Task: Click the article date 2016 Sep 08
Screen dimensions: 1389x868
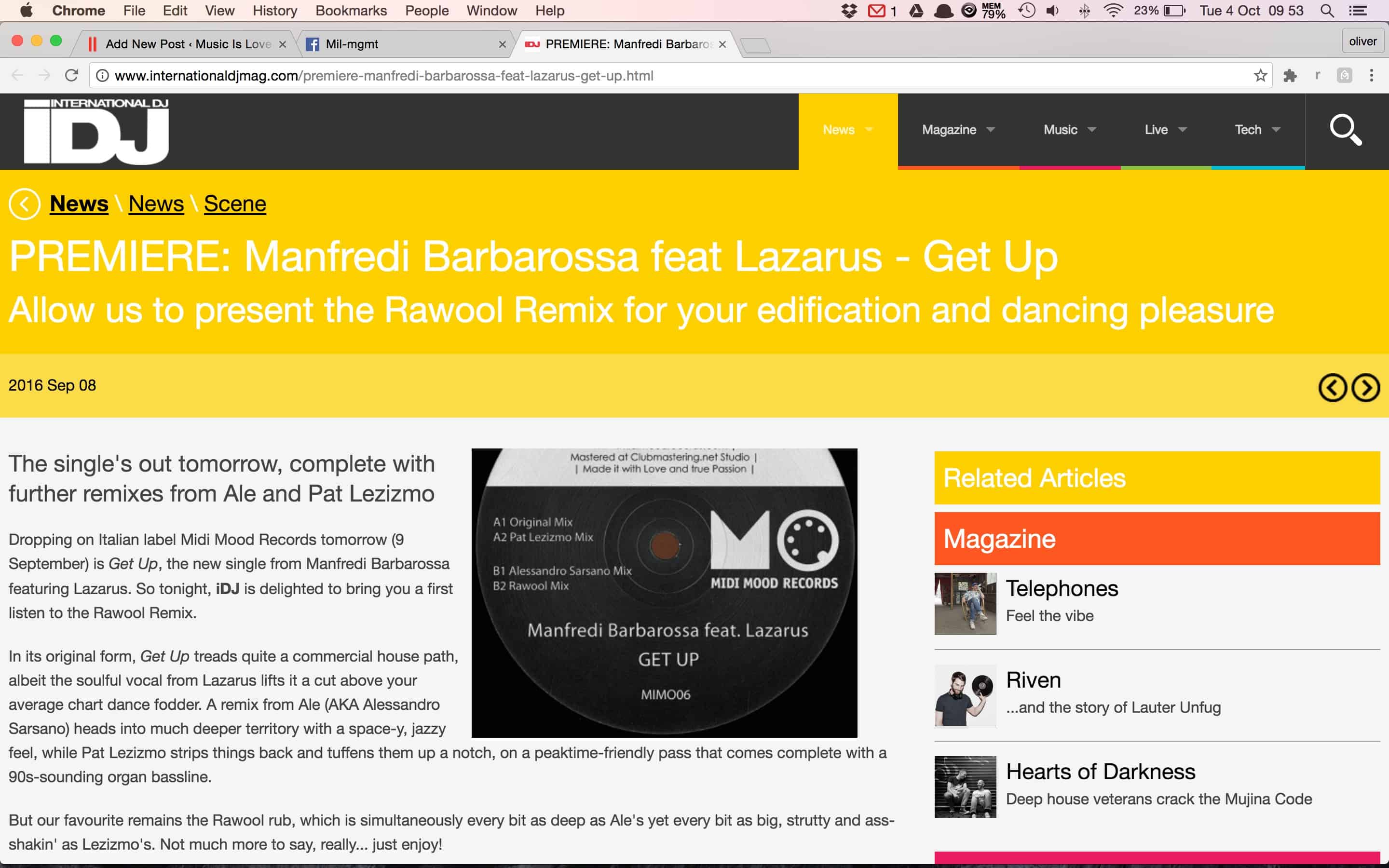Action: pos(52,385)
